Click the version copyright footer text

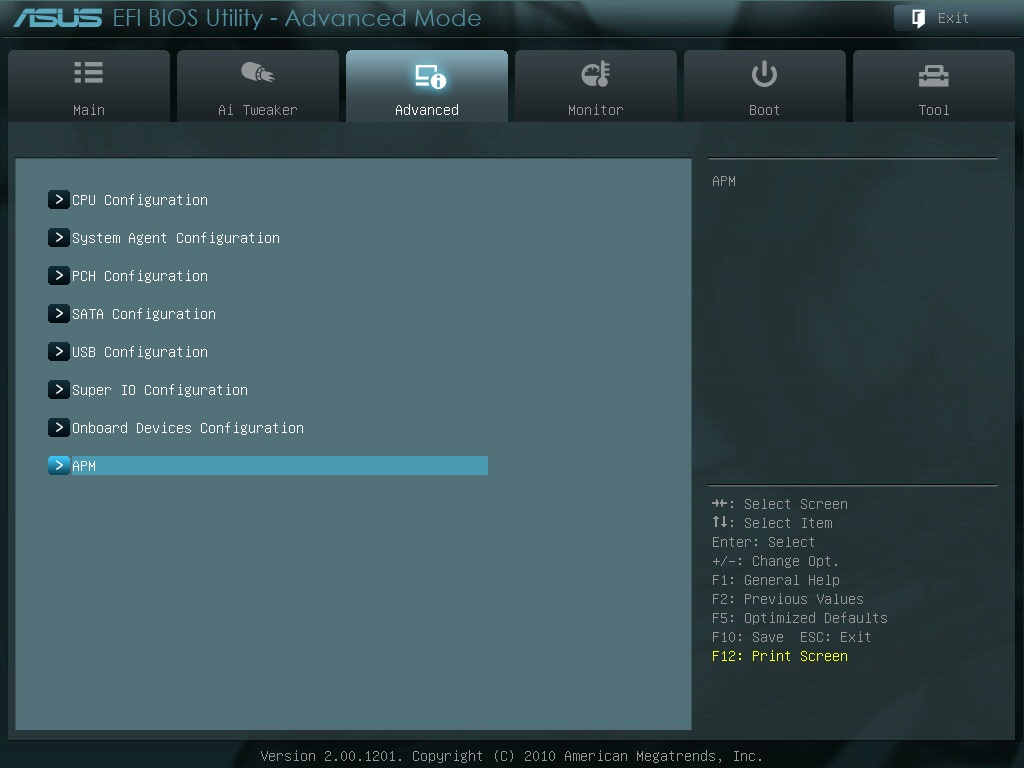click(x=511, y=756)
